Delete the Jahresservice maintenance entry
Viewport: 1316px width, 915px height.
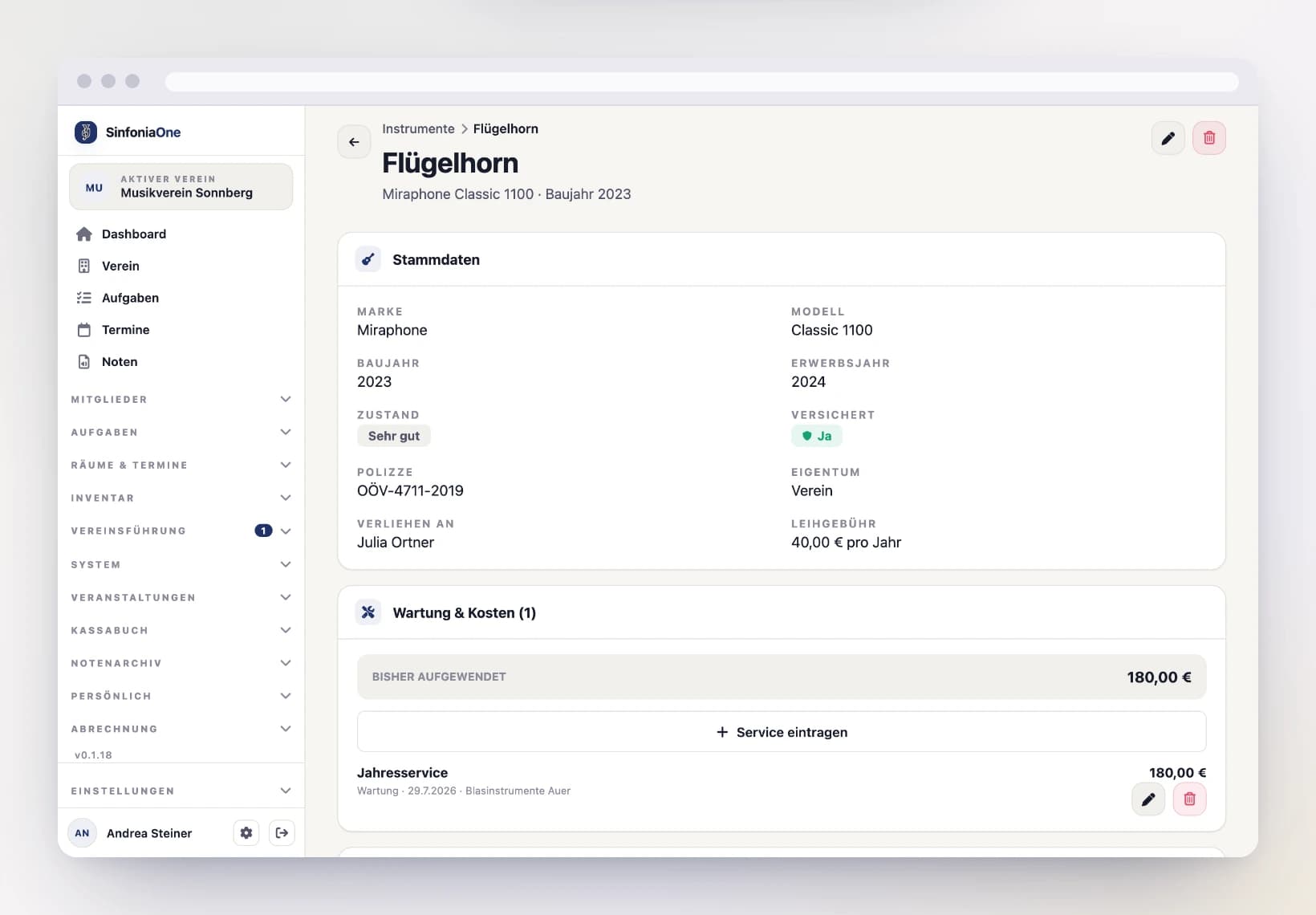tap(1189, 799)
